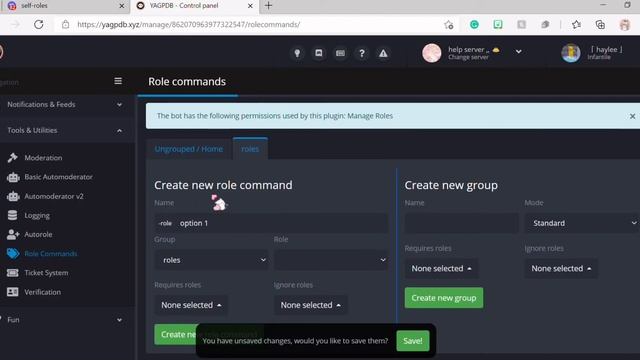View site info via the lock icon
640x360 pixels.
(x=65, y=24)
